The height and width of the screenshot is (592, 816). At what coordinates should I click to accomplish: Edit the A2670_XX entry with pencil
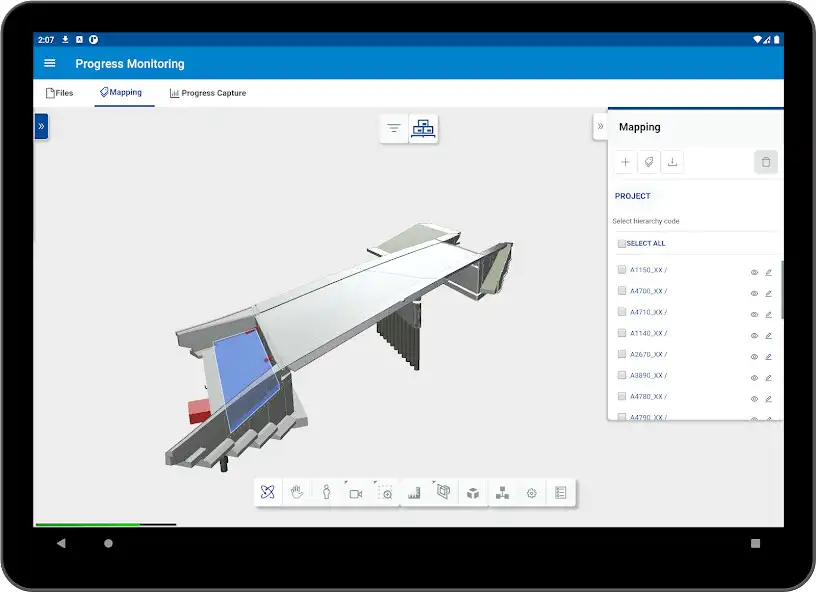[769, 356]
